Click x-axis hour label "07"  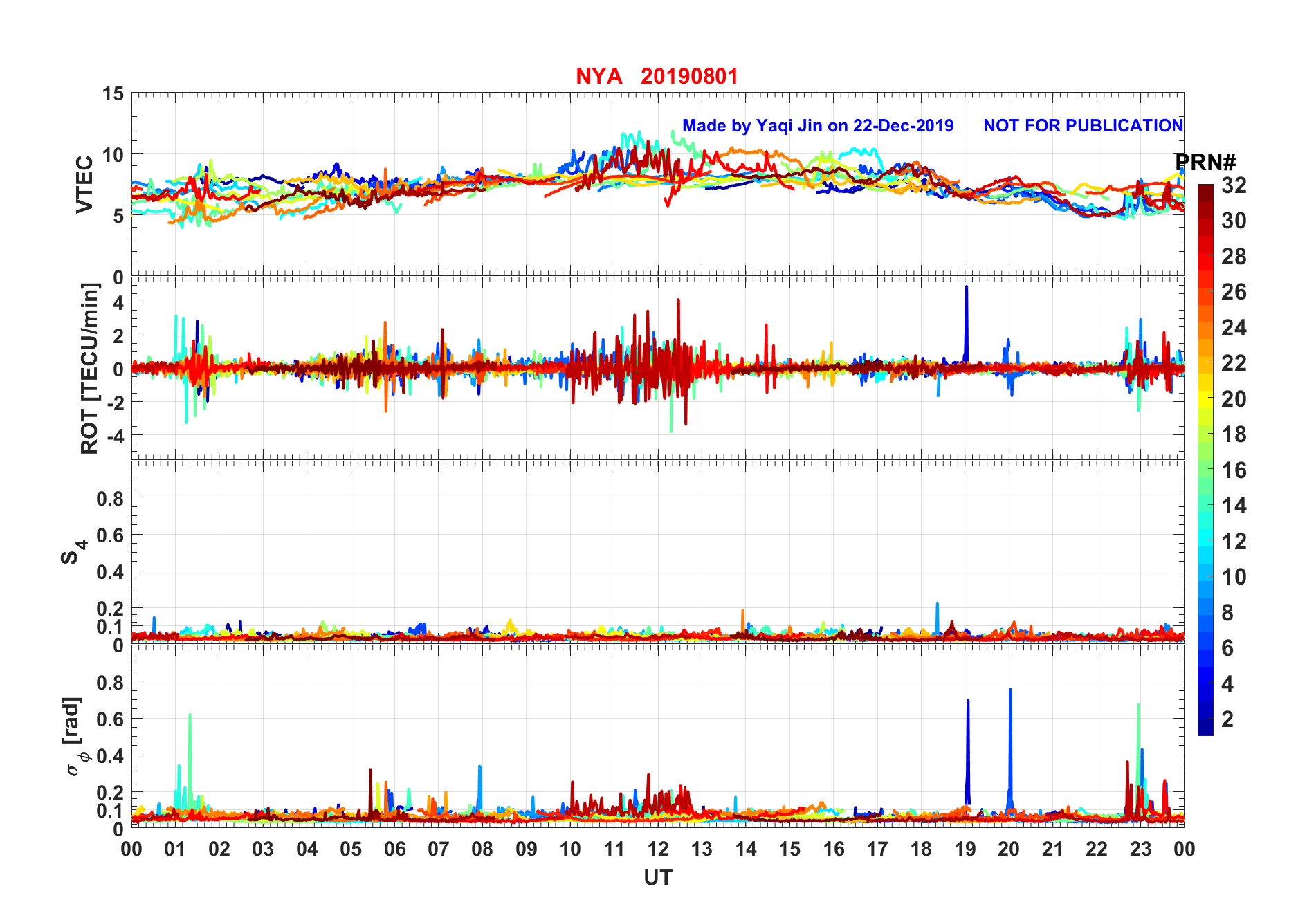coord(439,849)
